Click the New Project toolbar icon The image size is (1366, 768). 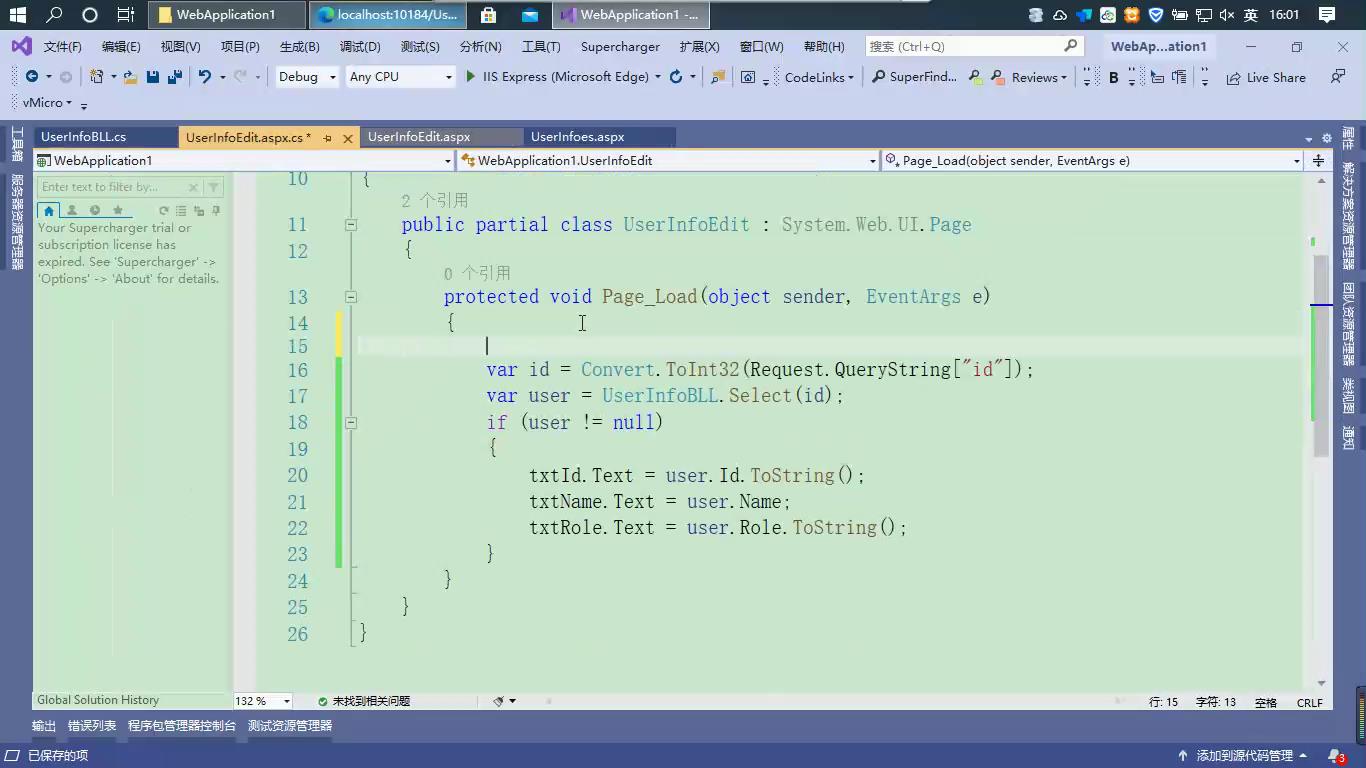pyautogui.click(x=96, y=77)
